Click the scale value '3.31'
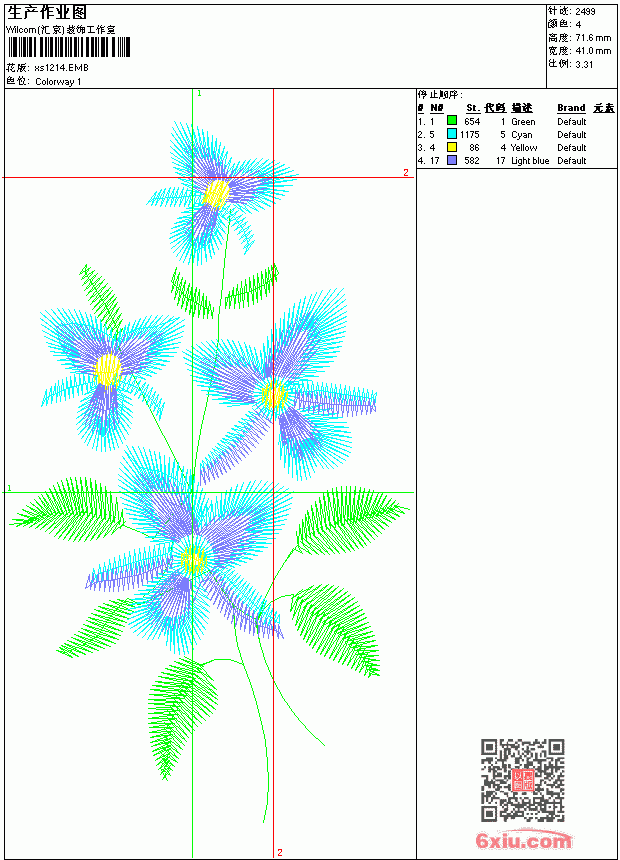Image resolution: width=620 pixels, height=860 pixels. (x=584, y=64)
